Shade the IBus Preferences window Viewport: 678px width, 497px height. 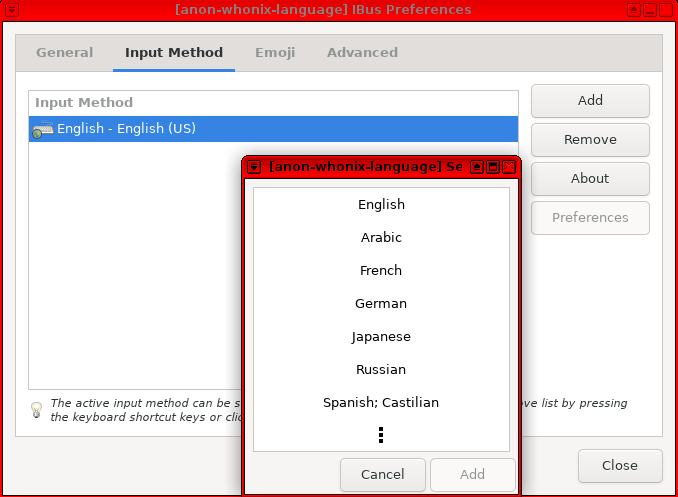(x=634, y=9)
